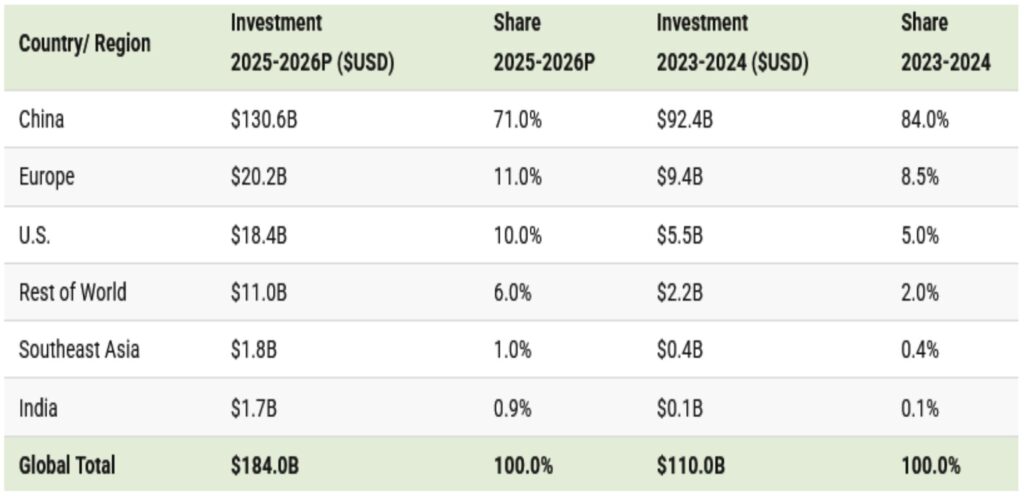This screenshot has width=1024, height=497.
Task: Click the Investment 2023-2024 ($USD) header
Action: [732, 42]
